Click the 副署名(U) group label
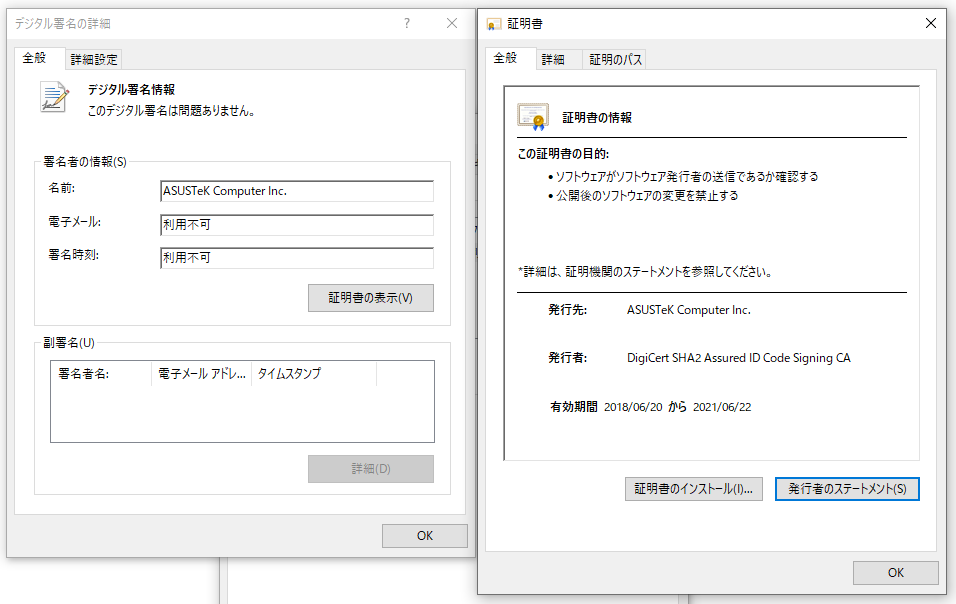Viewport: 956px width, 604px height. pos(69,343)
